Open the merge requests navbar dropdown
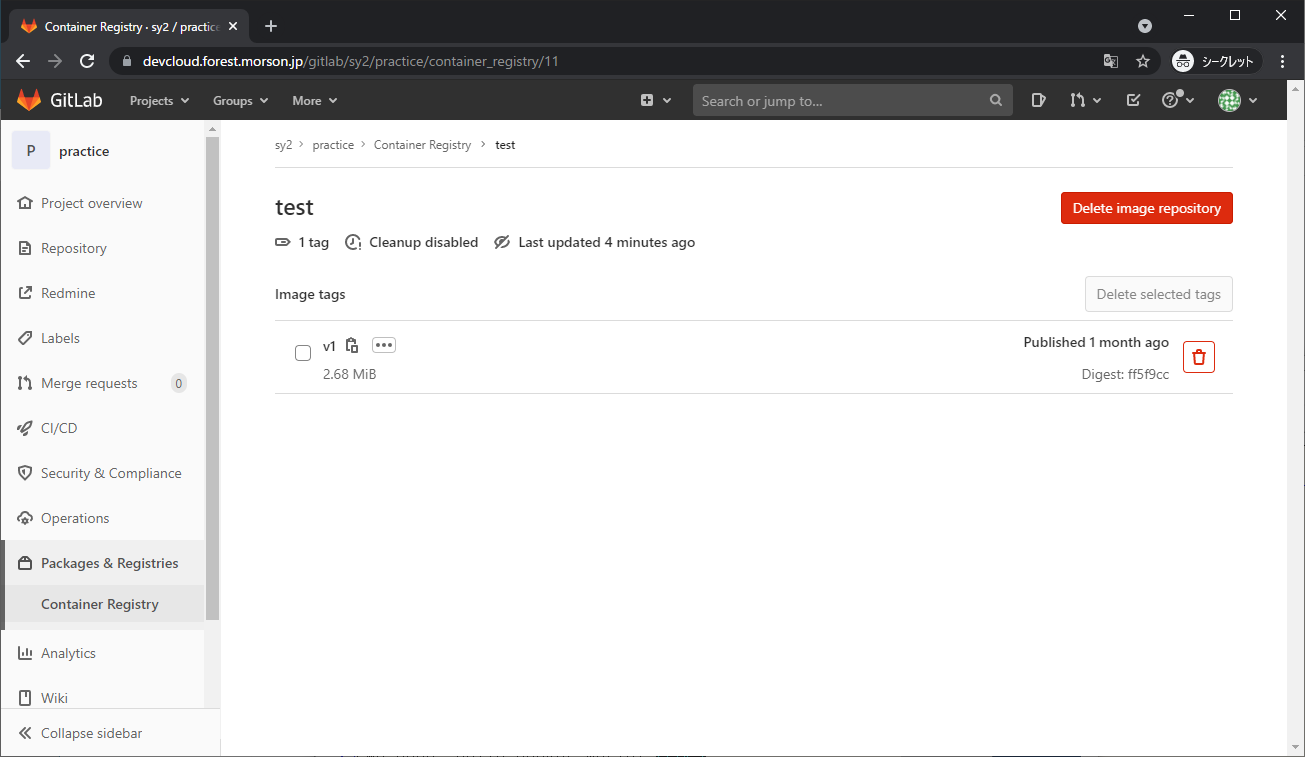The height and width of the screenshot is (757, 1305). [x=1085, y=100]
